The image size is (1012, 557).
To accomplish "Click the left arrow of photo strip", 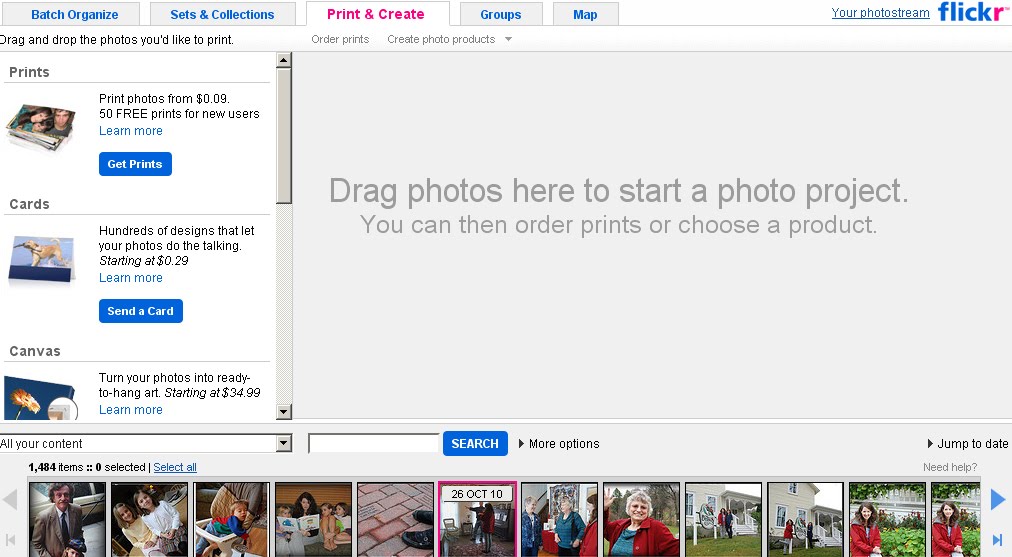I will pyautogui.click(x=10, y=499).
